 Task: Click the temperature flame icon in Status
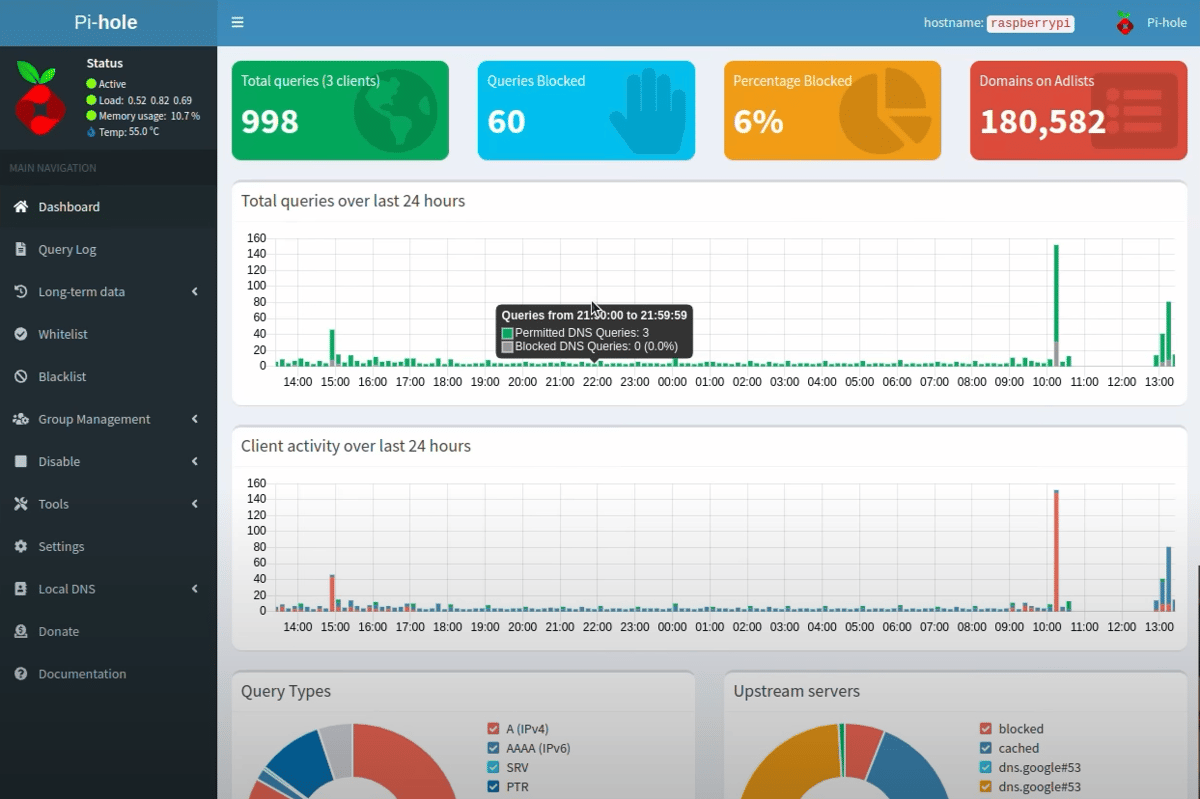point(91,131)
